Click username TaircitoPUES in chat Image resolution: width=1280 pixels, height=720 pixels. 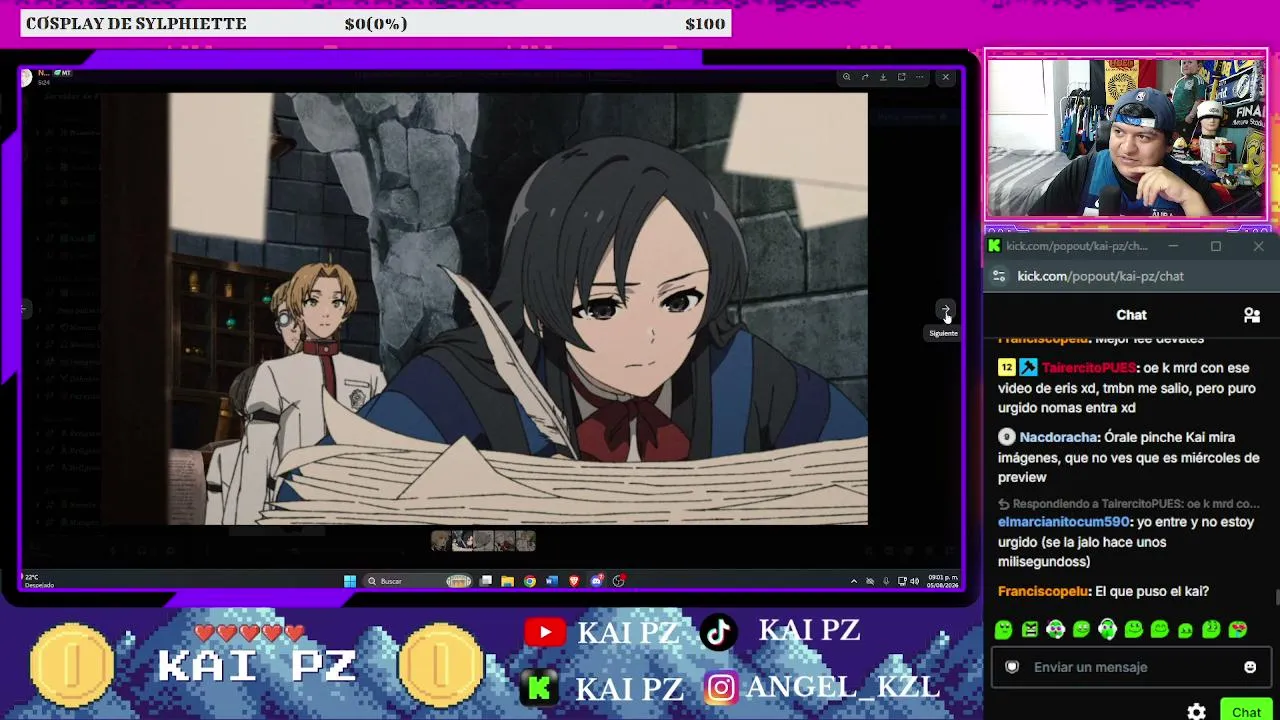[1089, 368]
